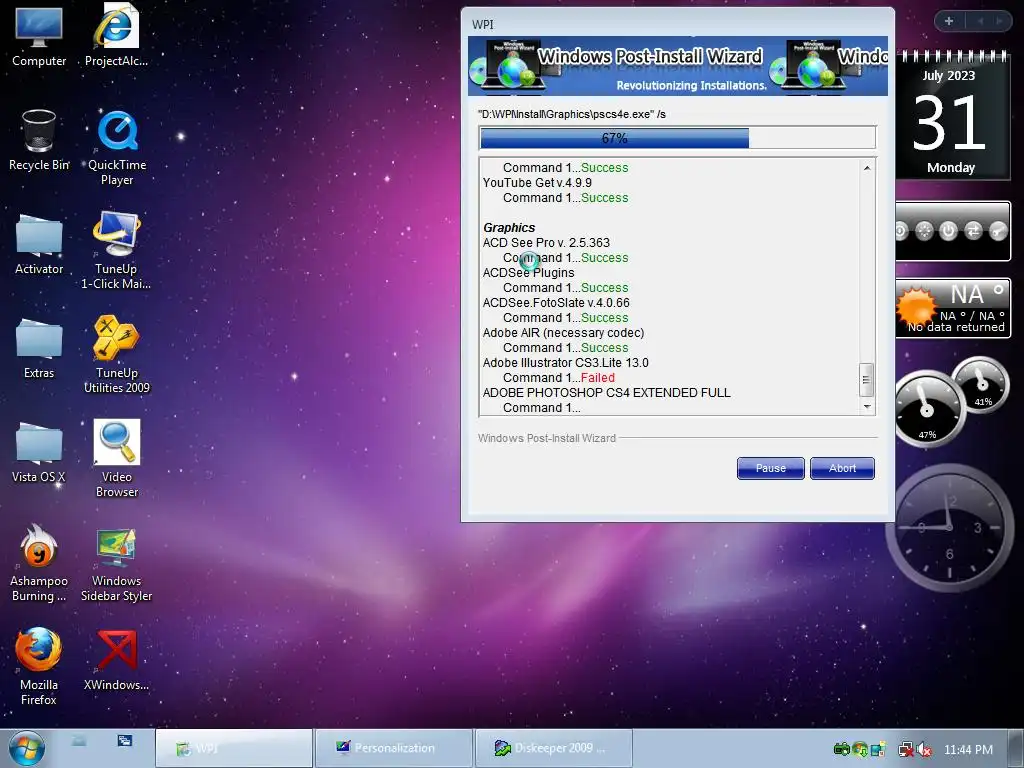Select the QuickTime Player shortcut
The height and width of the screenshot is (768, 1024).
click(117, 148)
